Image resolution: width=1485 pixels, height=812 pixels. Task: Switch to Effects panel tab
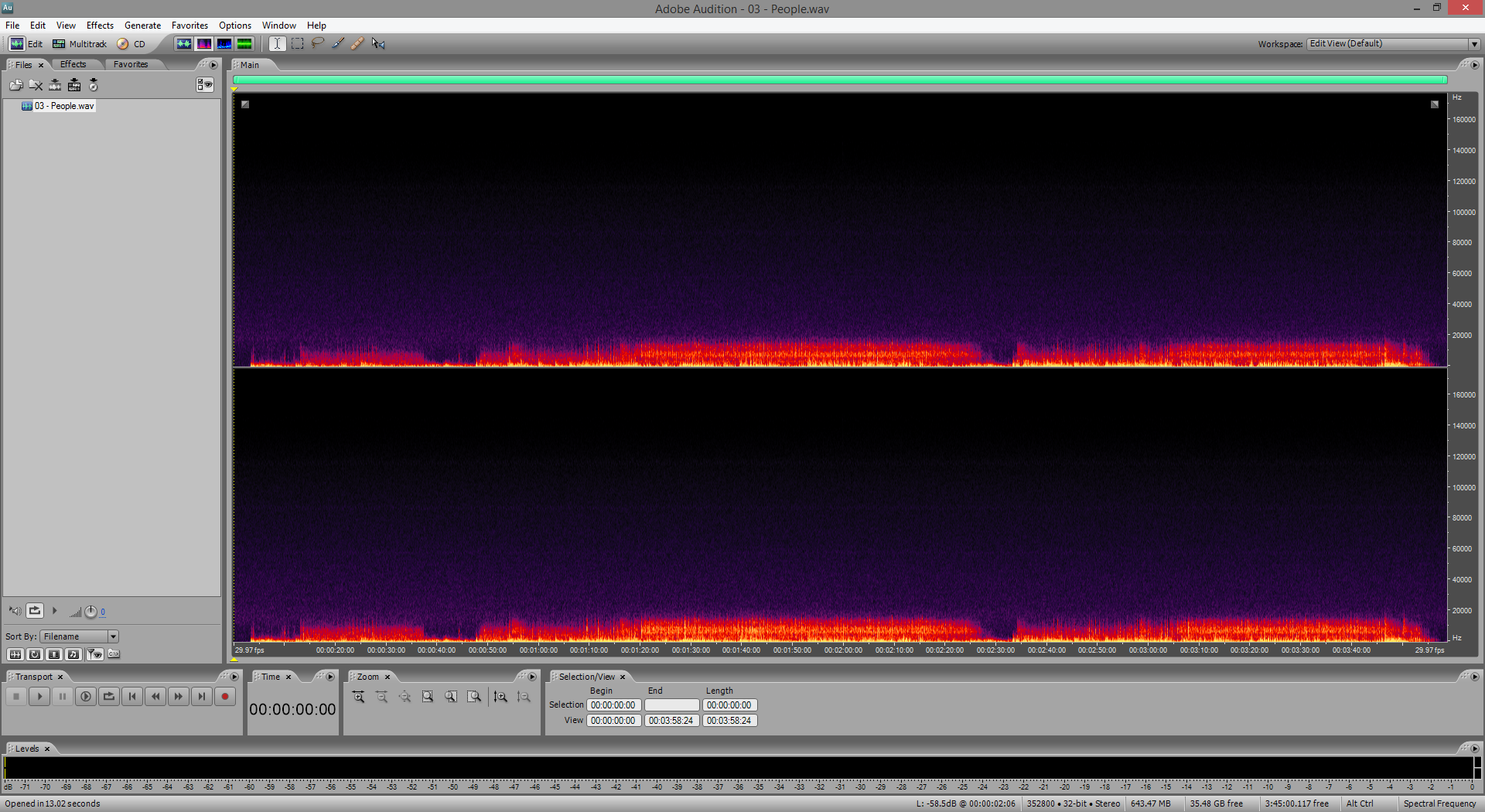pos(73,64)
